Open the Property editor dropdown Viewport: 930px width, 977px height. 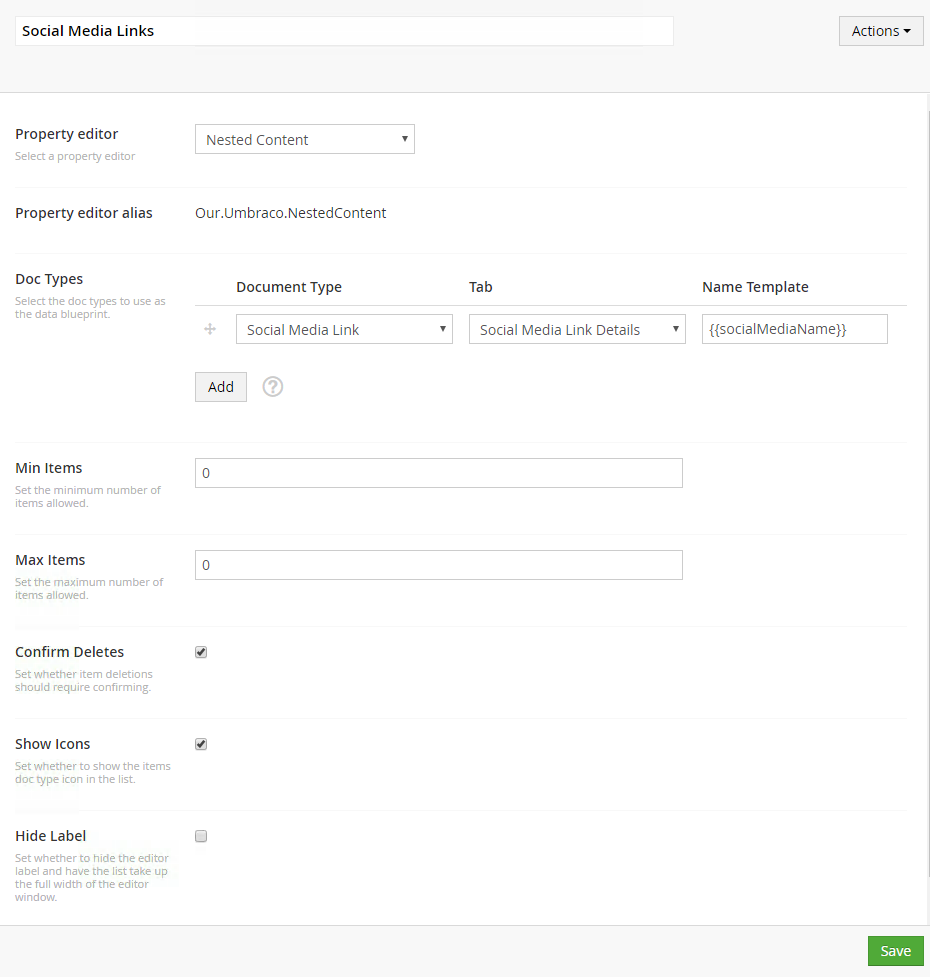tap(304, 140)
